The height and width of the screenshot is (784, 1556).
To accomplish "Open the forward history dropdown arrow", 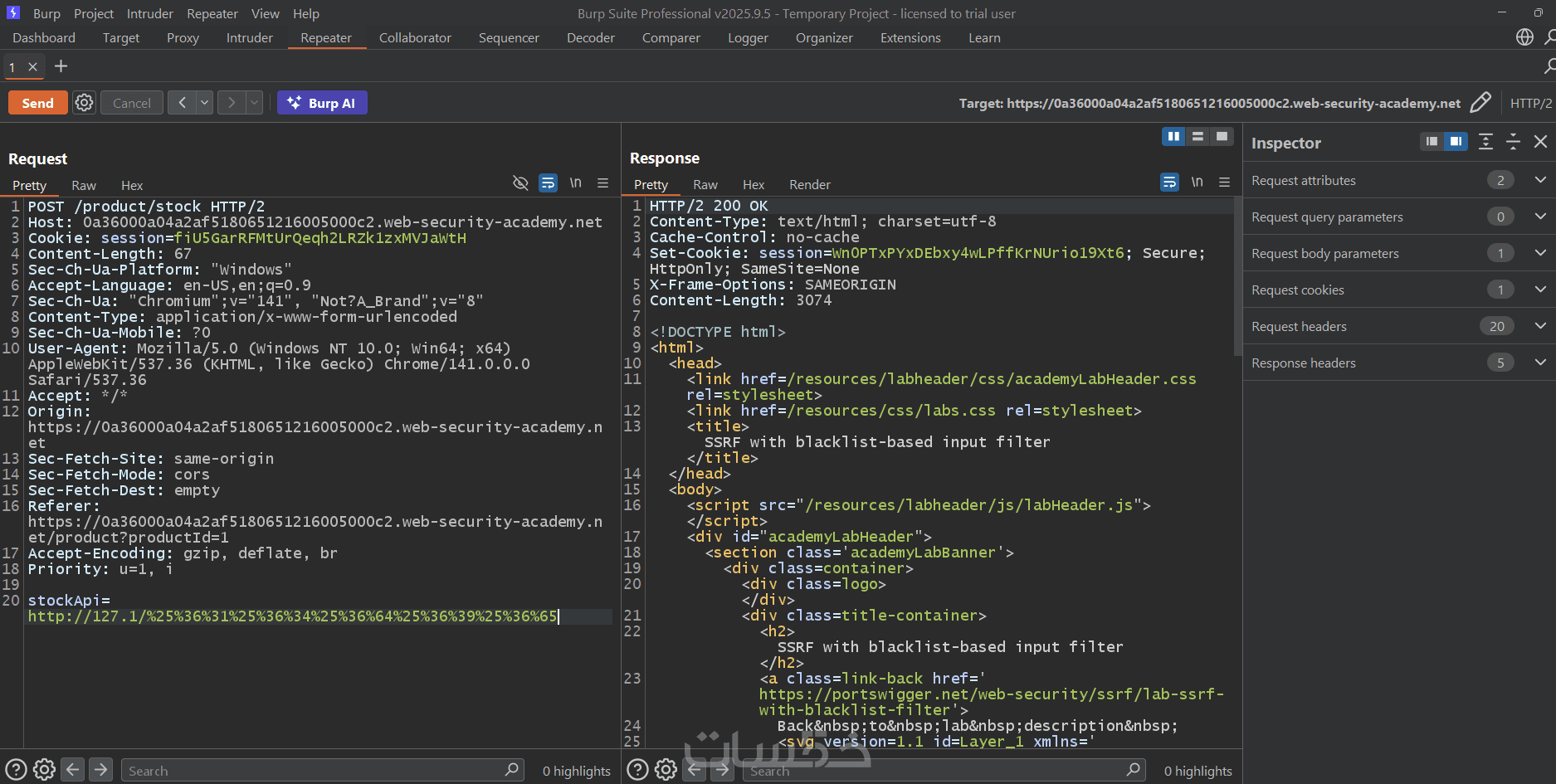I will [x=254, y=103].
